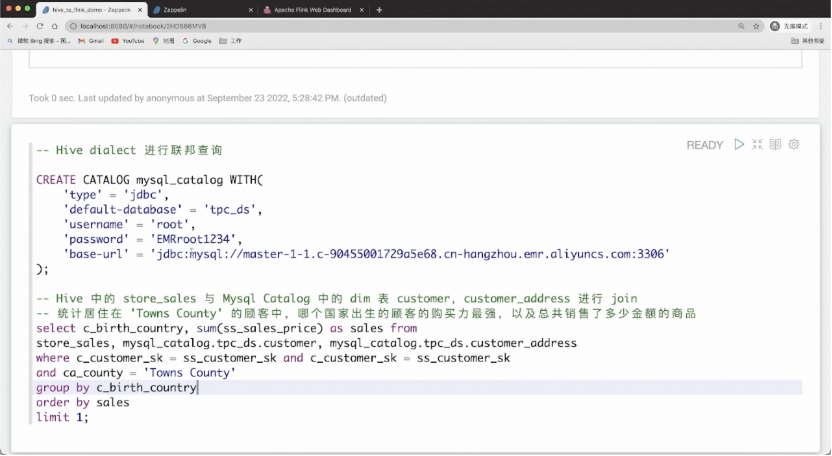Click the 'Took 0 sec. Last updated' status
Viewport: 832px width, 456px height.
207,98
